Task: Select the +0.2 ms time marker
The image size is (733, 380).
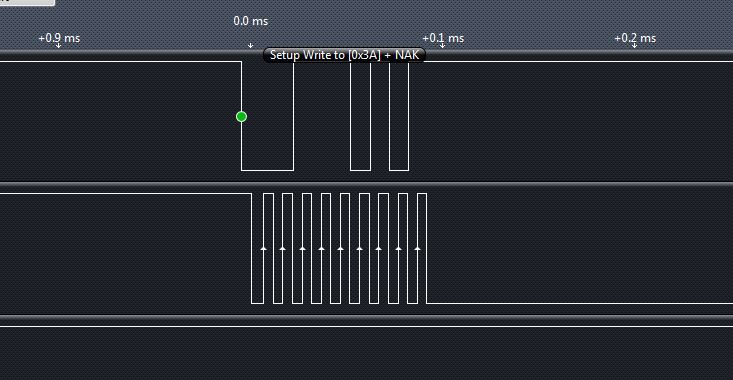Action: (x=635, y=38)
